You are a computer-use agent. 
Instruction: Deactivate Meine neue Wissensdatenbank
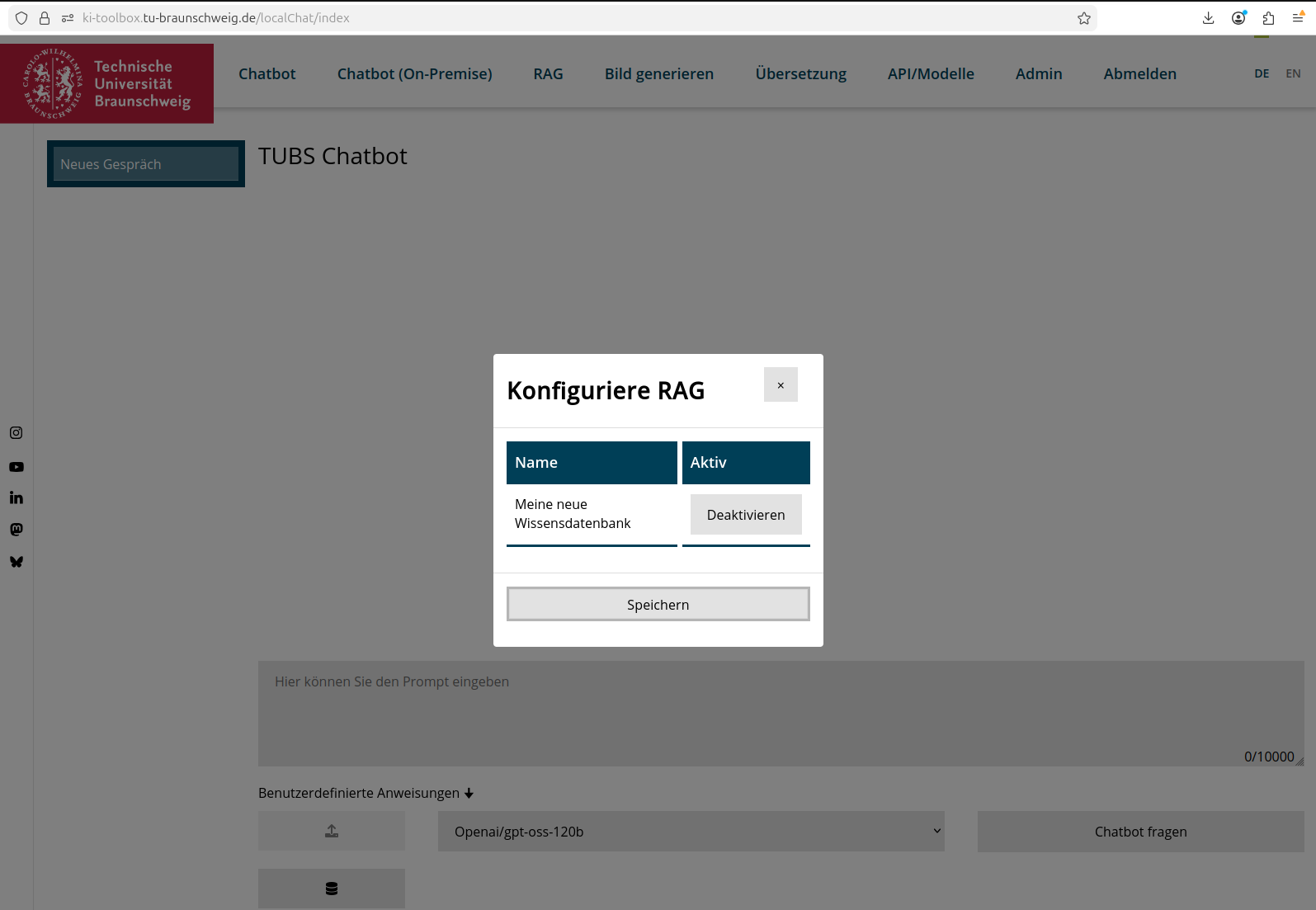(x=745, y=515)
